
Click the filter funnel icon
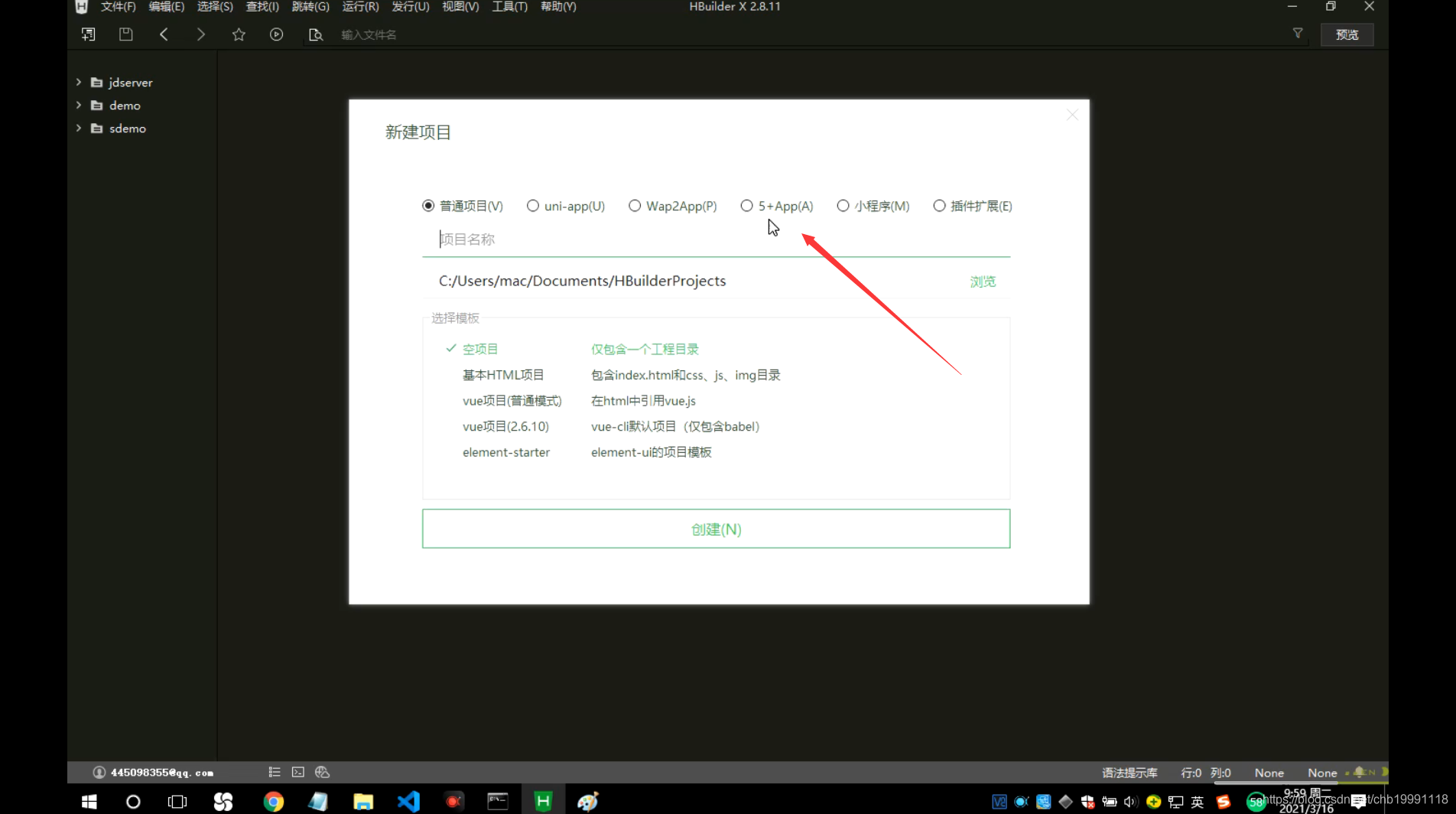(x=1298, y=34)
